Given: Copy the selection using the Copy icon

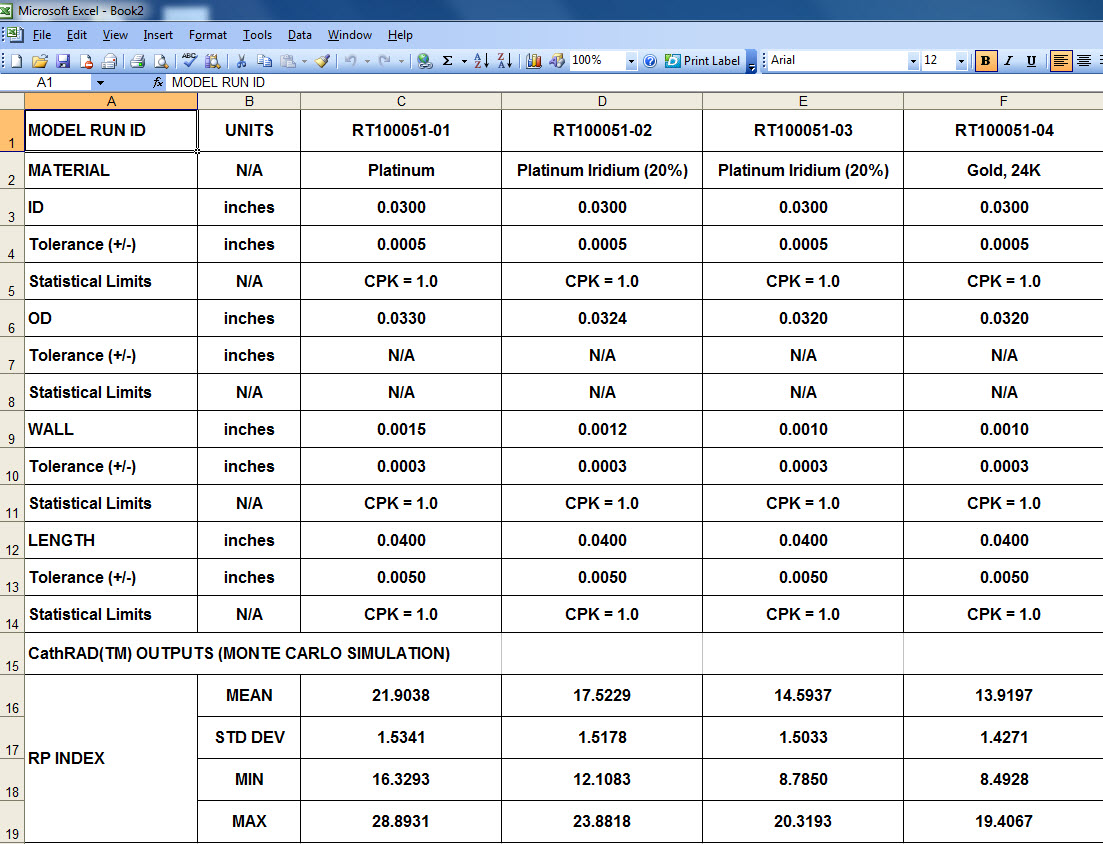Looking at the screenshot, I should click(x=264, y=61).
